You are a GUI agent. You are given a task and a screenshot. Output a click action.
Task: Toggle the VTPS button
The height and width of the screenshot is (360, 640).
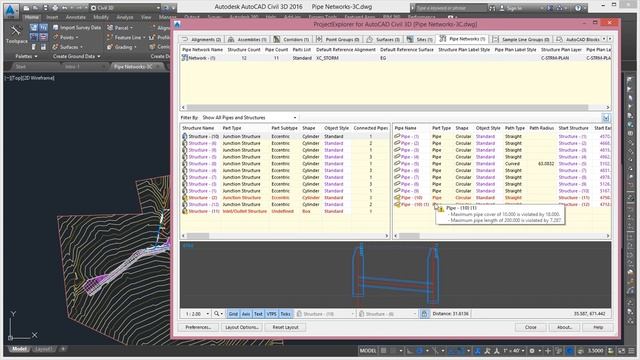coord(271,314)
